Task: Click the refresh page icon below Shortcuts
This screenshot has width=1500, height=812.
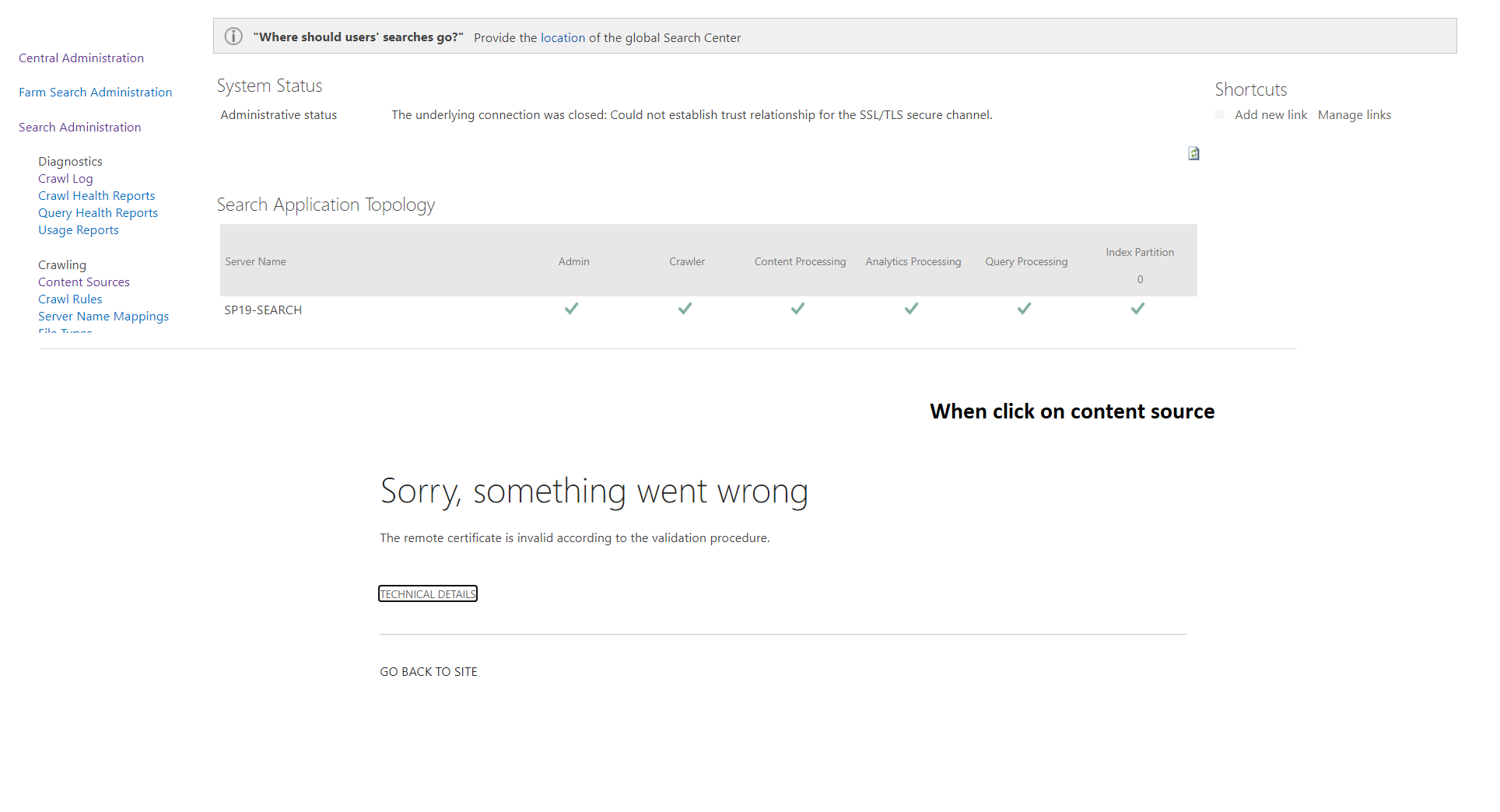Action: coord(1193,153)
